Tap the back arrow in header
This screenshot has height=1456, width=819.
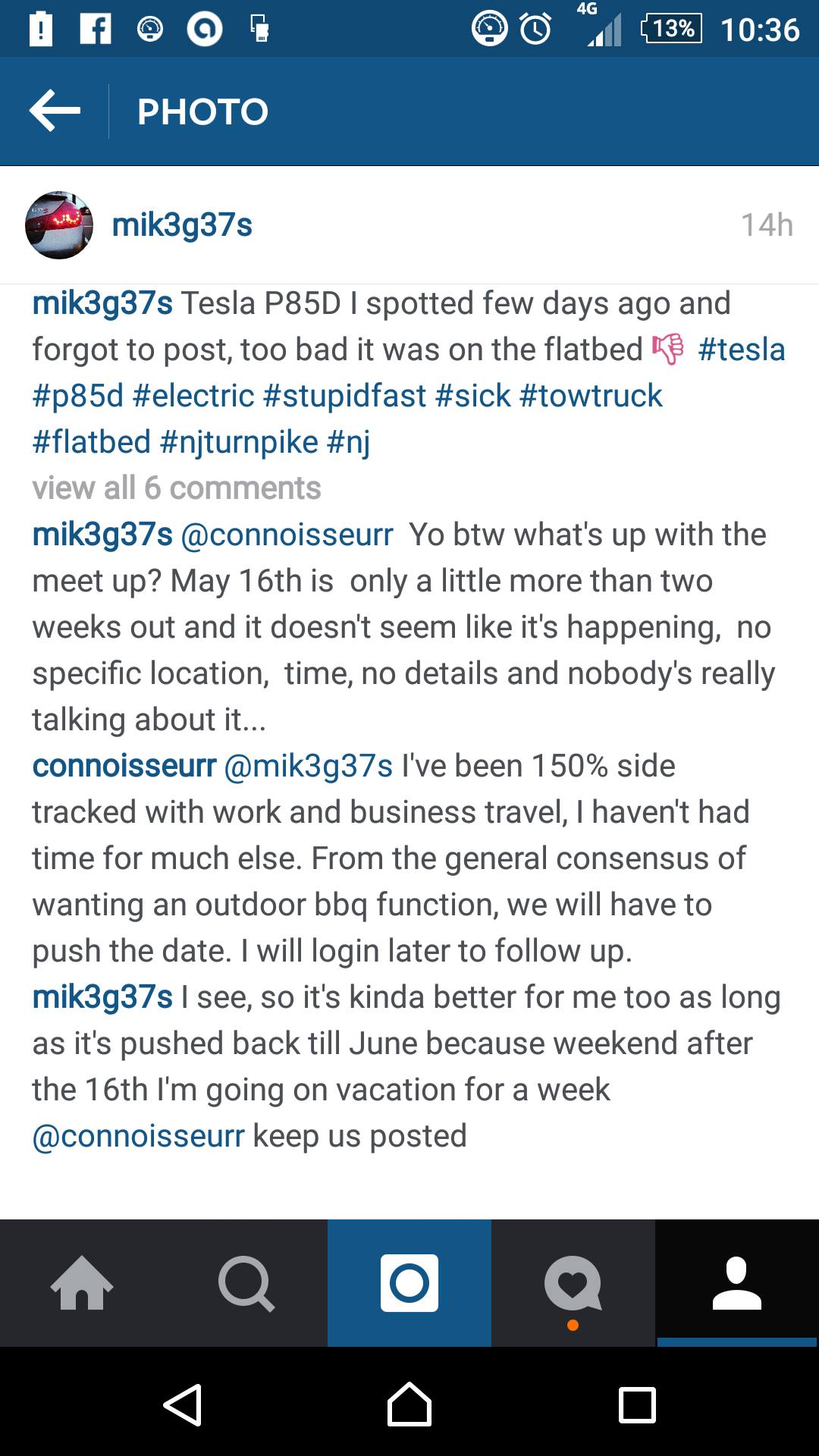[x=55, y=111]
